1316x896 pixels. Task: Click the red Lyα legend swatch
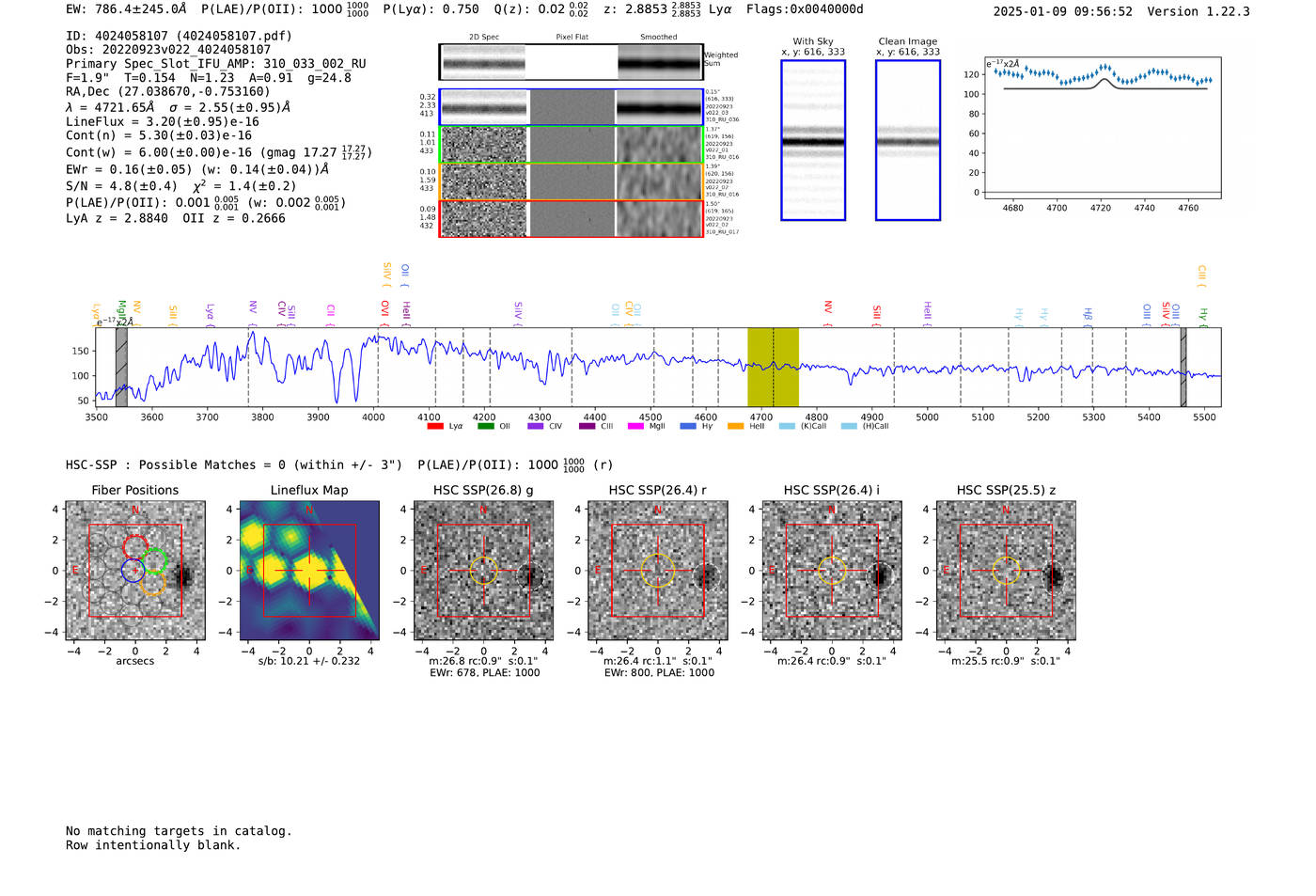point(435,426)
